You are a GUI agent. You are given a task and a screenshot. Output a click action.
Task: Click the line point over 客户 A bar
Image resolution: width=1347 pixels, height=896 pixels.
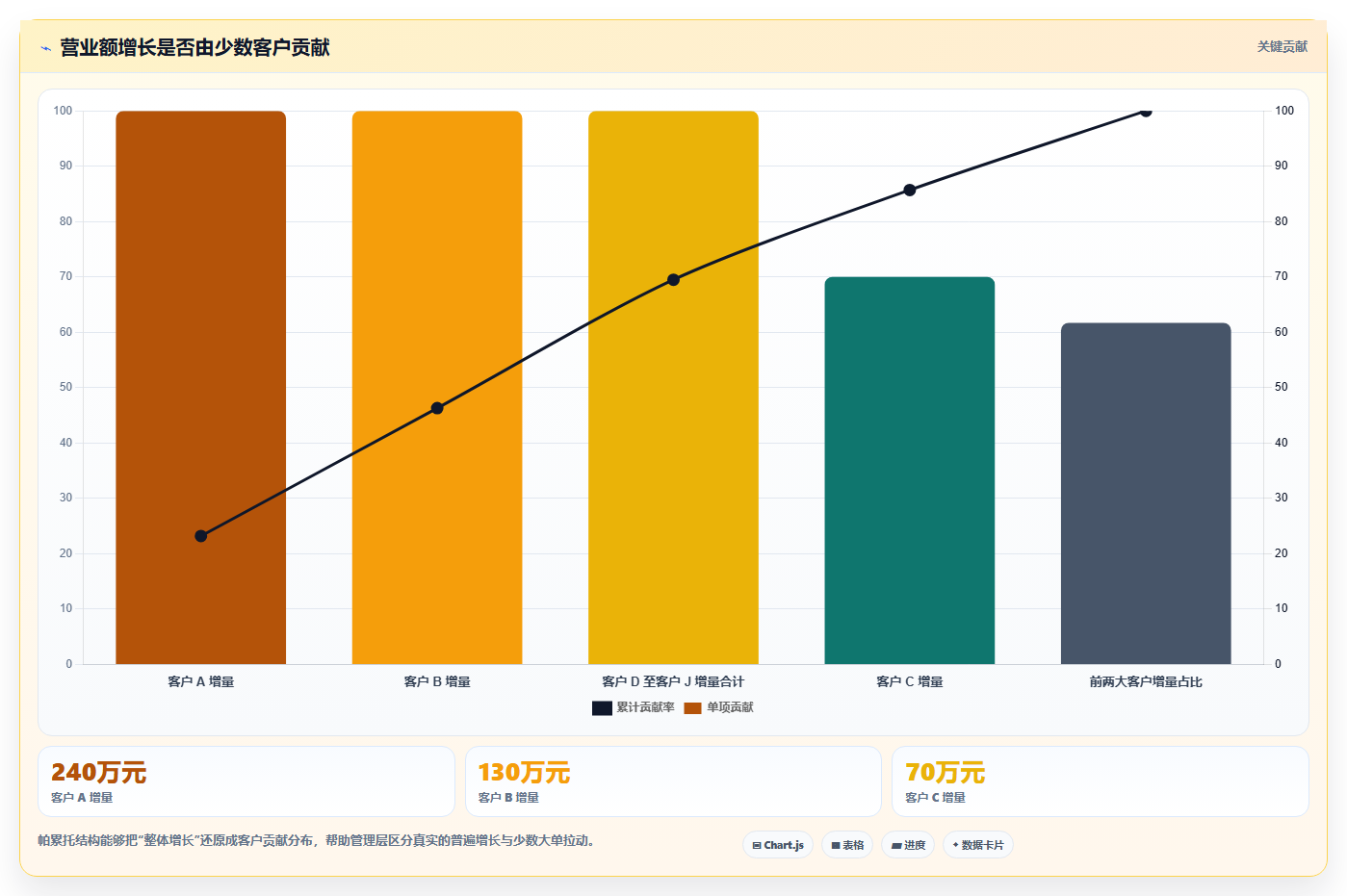pyautogui.click(x=201, y=536)
